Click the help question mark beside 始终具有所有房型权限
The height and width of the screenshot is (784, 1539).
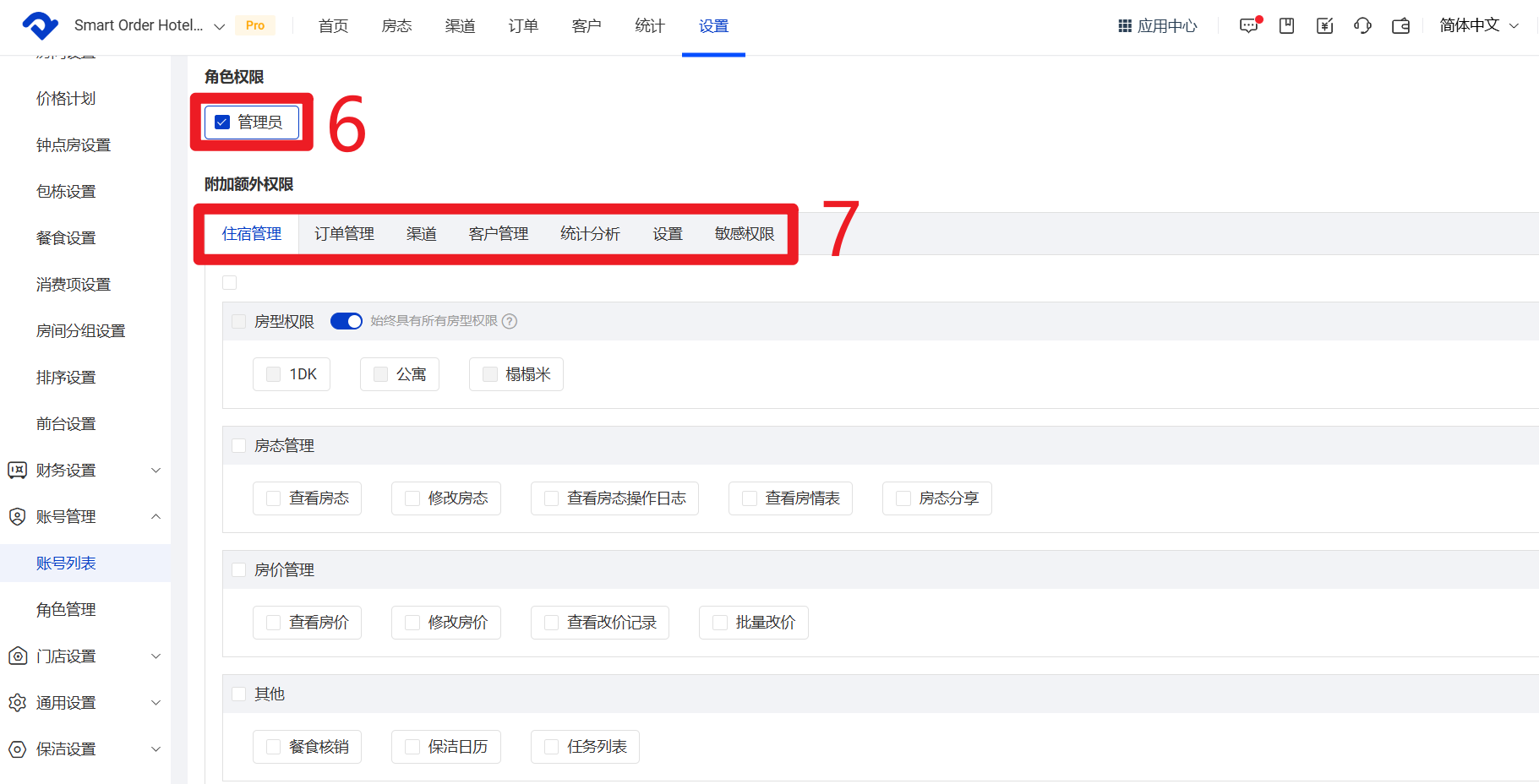(510, 321)
